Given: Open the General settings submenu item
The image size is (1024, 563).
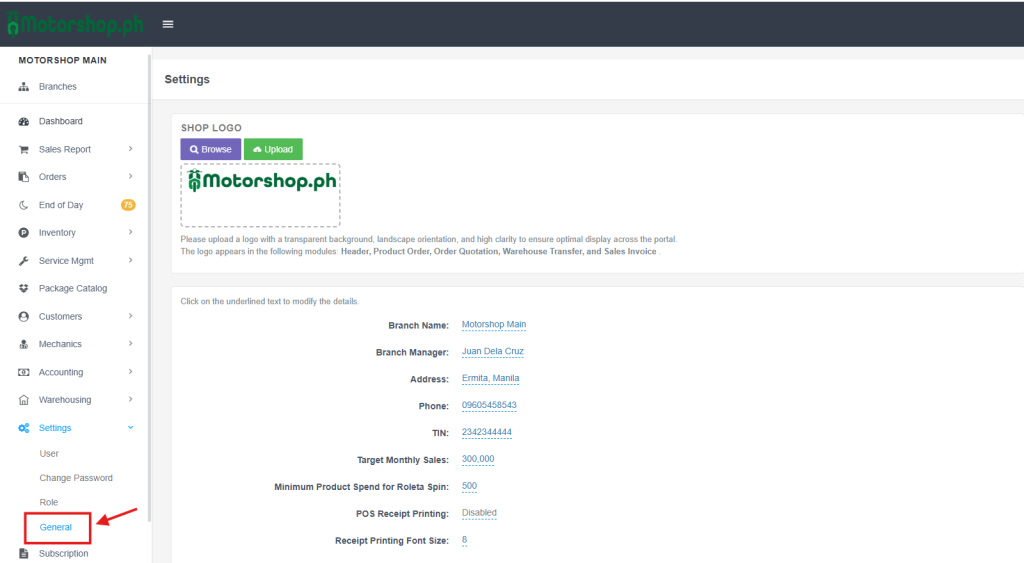Looking at the screenshot, I should coord(56,527).
